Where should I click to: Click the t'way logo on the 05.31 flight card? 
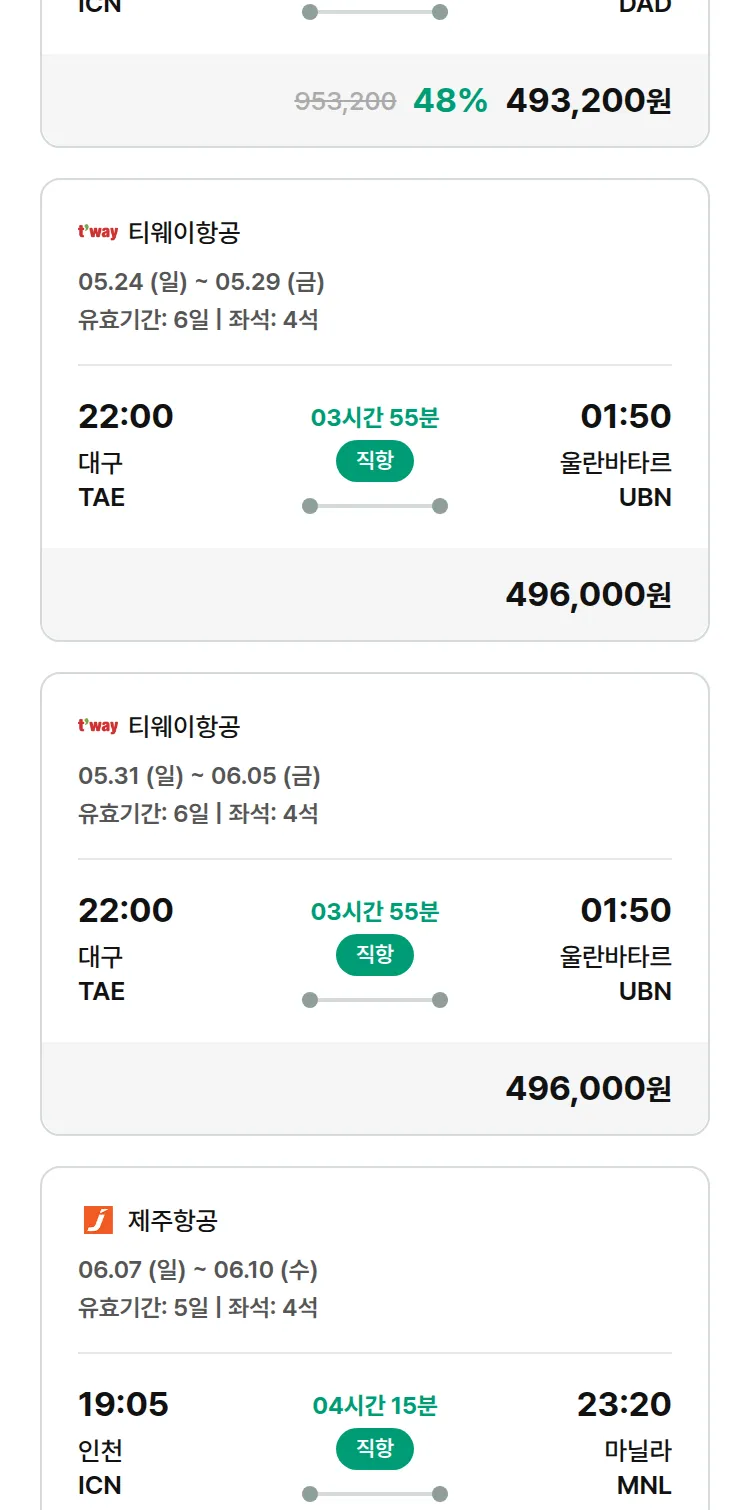[x=98, y=726]
